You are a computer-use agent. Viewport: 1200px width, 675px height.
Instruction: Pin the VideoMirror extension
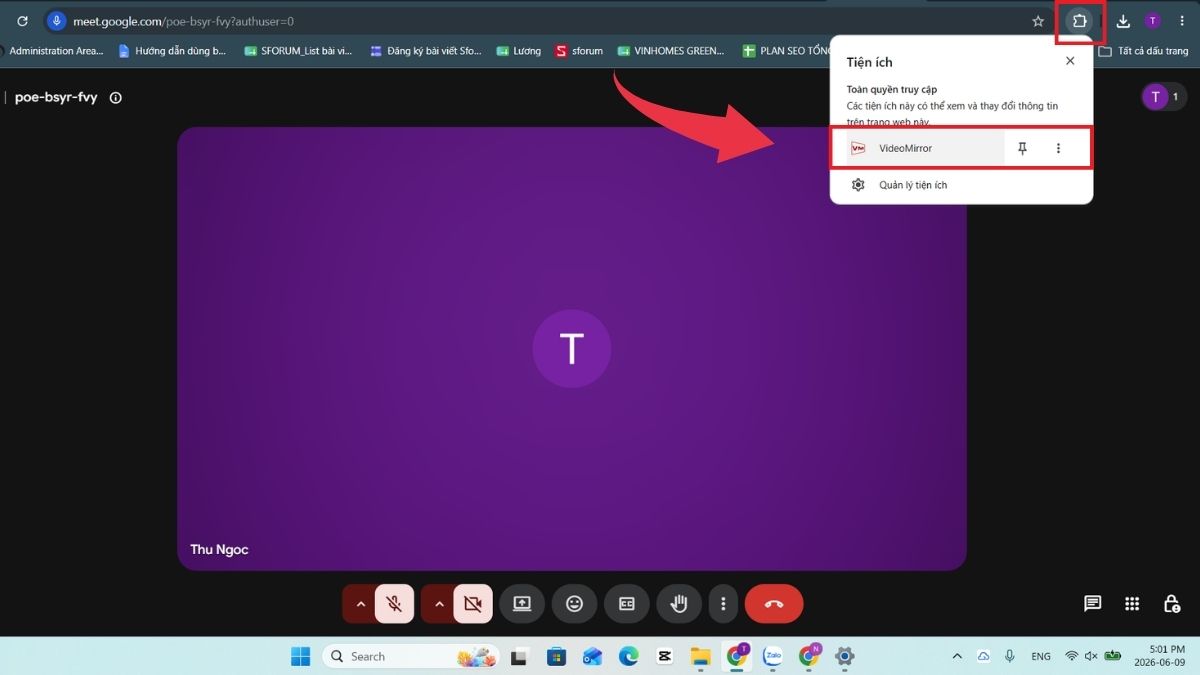coord(1022,148)
